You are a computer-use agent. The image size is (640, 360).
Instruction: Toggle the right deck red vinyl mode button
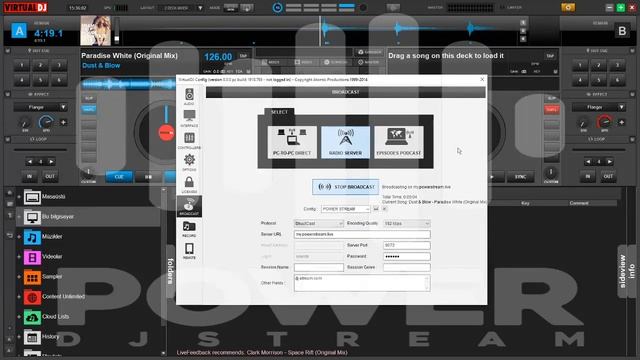[551, 109]
